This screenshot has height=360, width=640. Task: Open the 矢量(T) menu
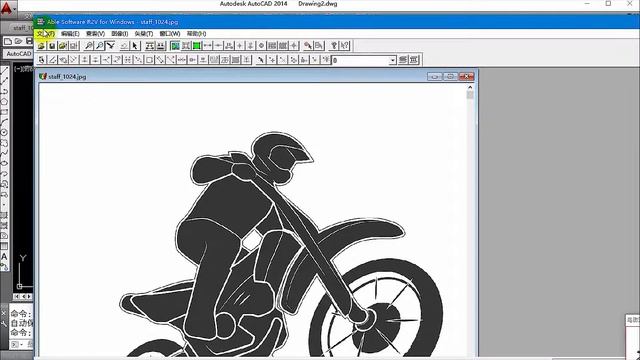pyautogui.click(x=144, y=33)
